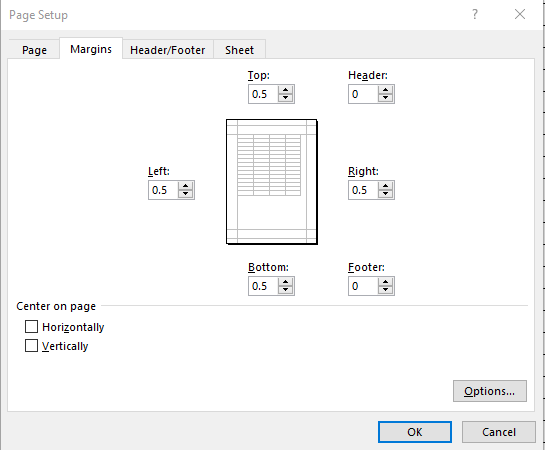Increase the Footer margin with up arrow
The height and width of the screenshot is (450, 545).
tap(385, 282)
